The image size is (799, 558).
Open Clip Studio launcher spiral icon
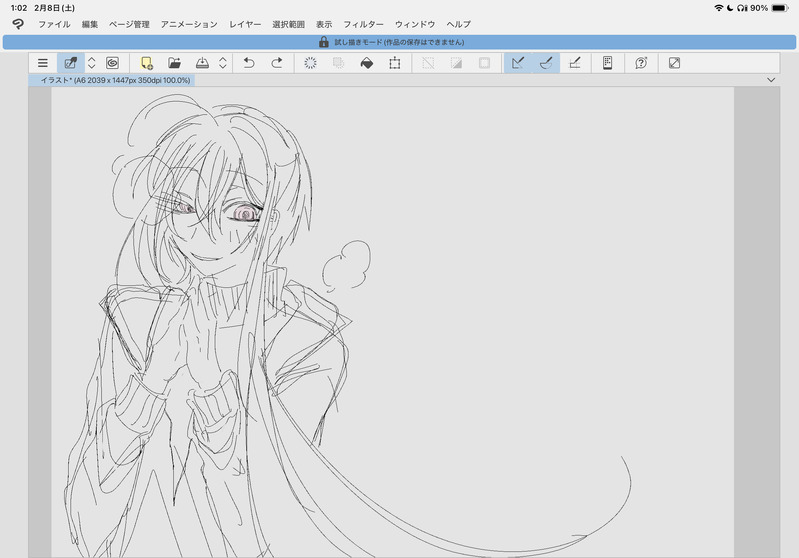(113, 63)
